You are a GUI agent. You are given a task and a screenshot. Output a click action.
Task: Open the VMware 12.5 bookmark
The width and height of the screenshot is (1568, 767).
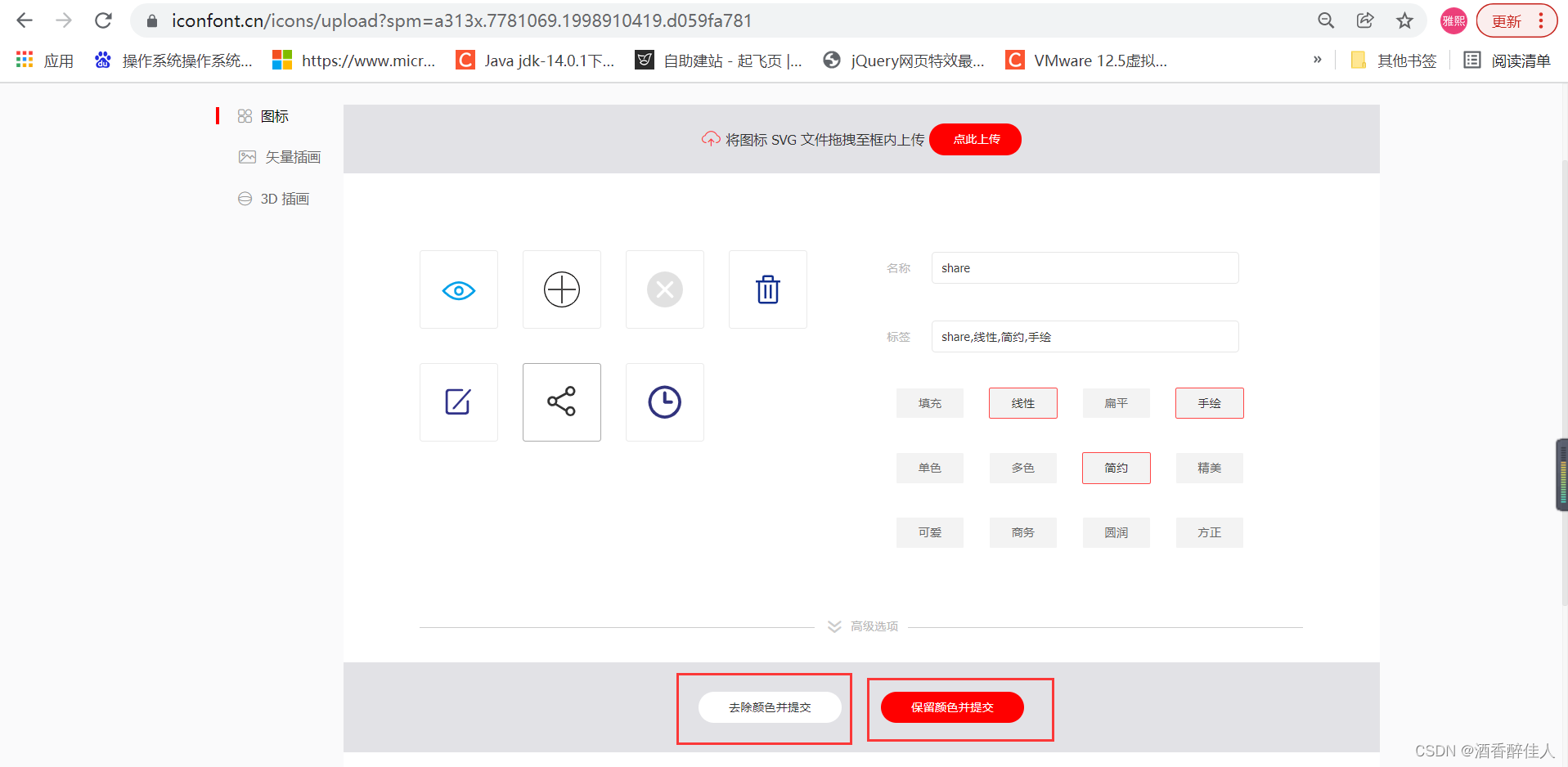click(x=1086, y=61)
